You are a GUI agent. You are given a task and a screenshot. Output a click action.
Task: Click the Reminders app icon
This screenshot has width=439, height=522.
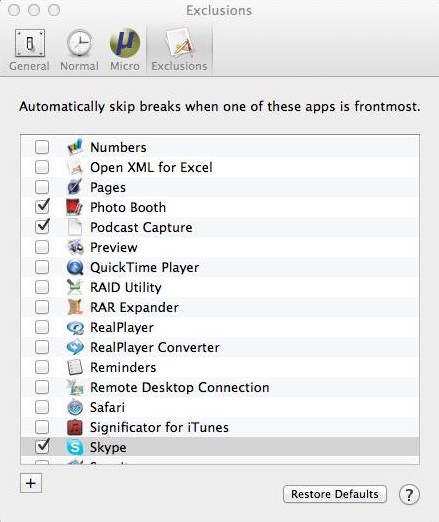(x=75, y=367)
